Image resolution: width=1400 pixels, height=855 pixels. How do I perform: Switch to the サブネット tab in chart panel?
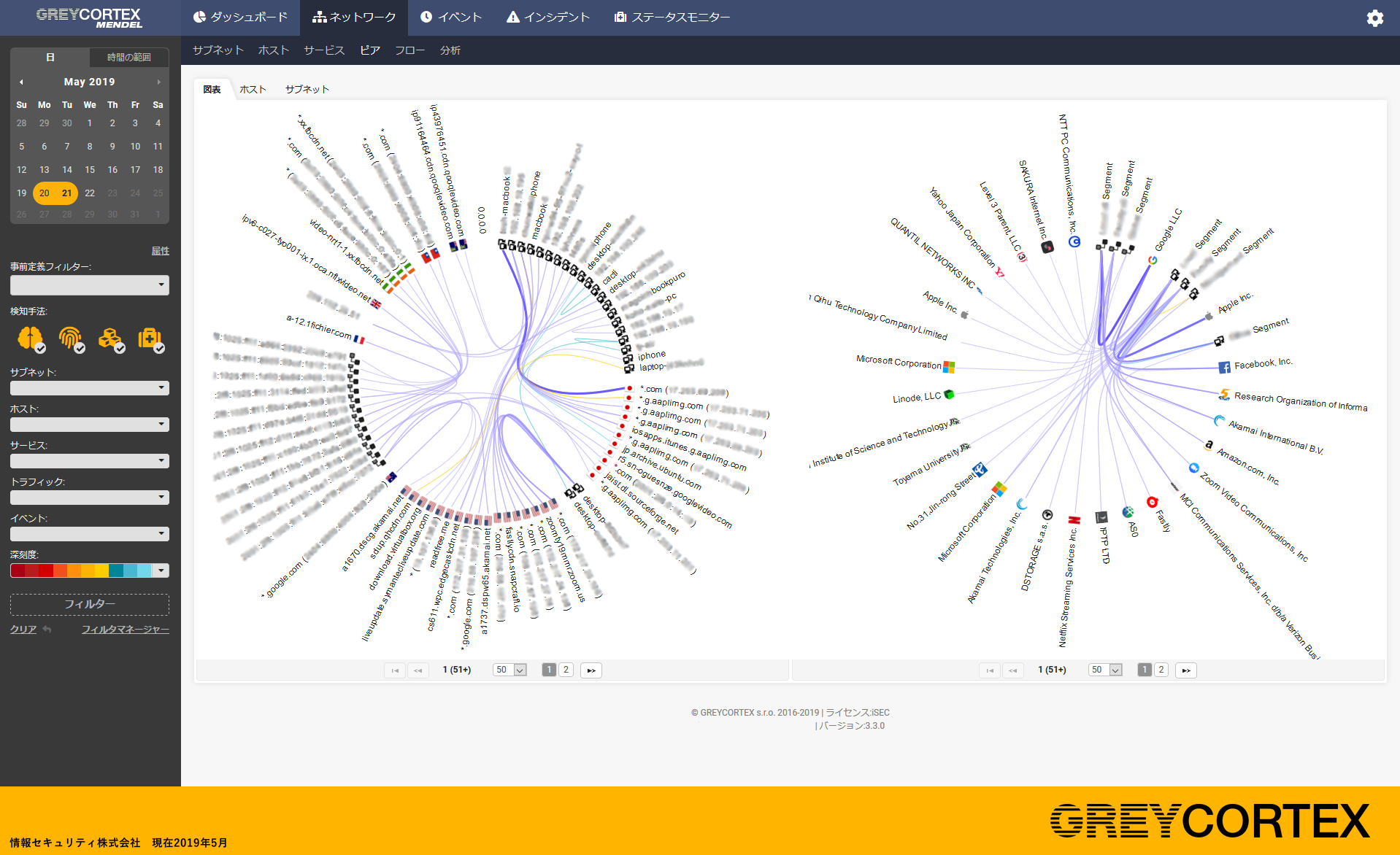(x=307, y=90)
